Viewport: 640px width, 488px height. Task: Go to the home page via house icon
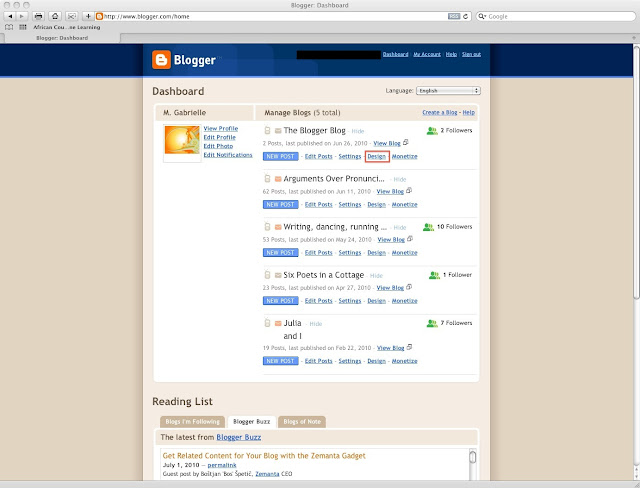click(55, 16)
